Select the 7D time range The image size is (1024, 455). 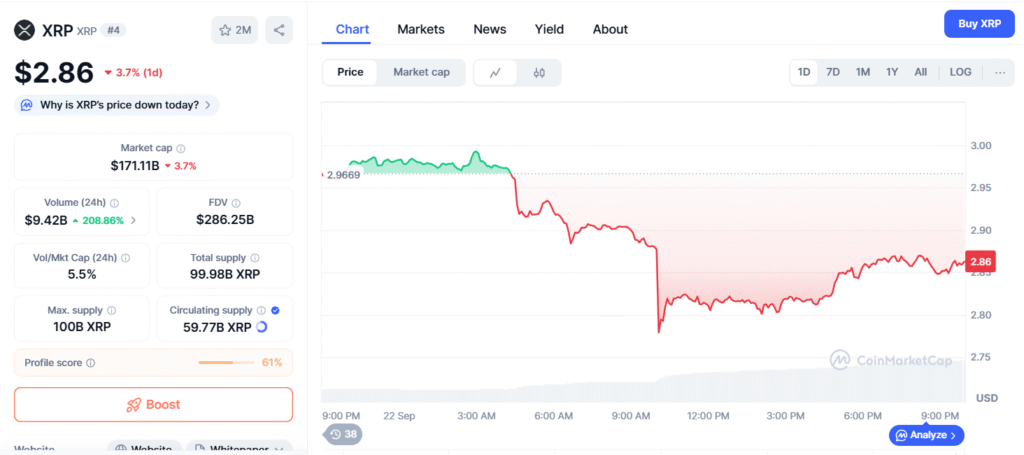click(833, 72)
